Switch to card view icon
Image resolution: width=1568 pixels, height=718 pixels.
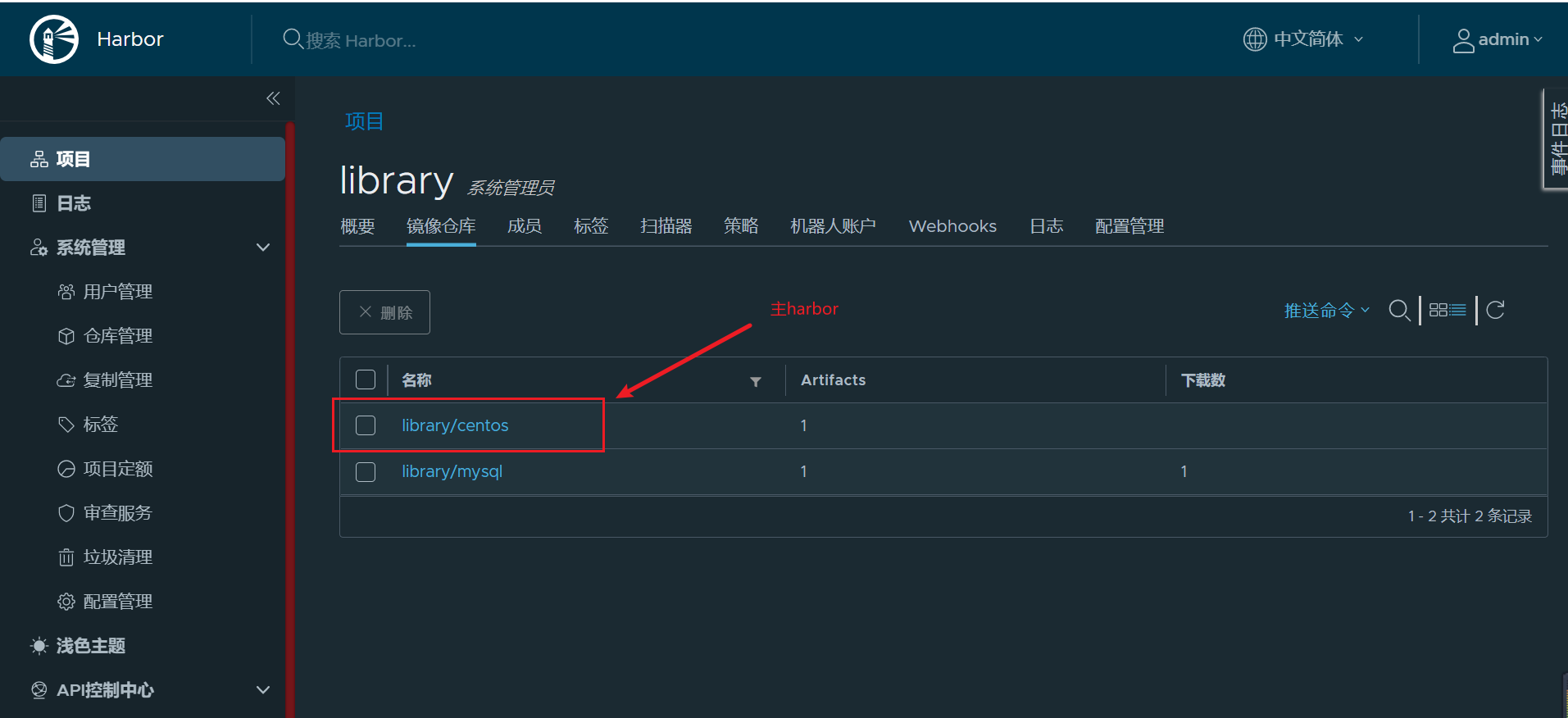tap(1438, 310)
